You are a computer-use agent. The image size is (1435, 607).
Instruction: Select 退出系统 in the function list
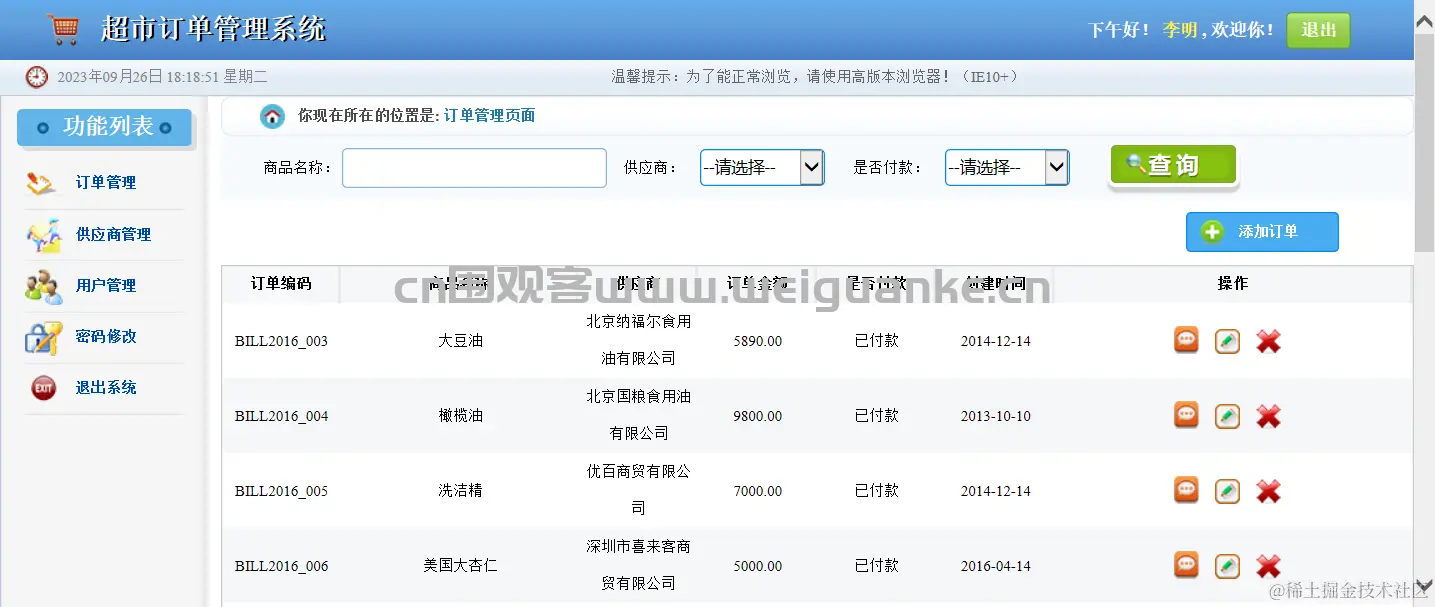[x=106, y=388]
